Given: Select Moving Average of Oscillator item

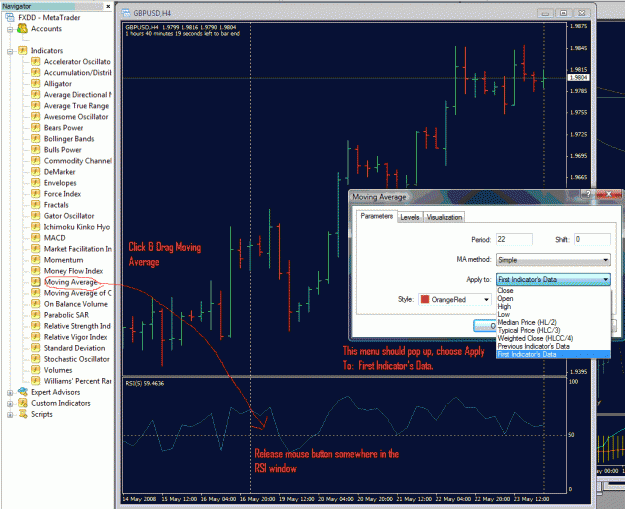Looking at the screenshot, I should tap(77, 293).
